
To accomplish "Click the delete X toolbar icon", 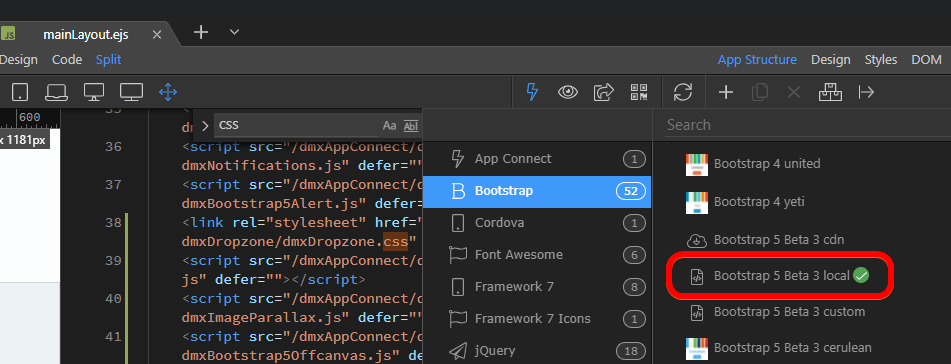I will click(x=794, y=92).
